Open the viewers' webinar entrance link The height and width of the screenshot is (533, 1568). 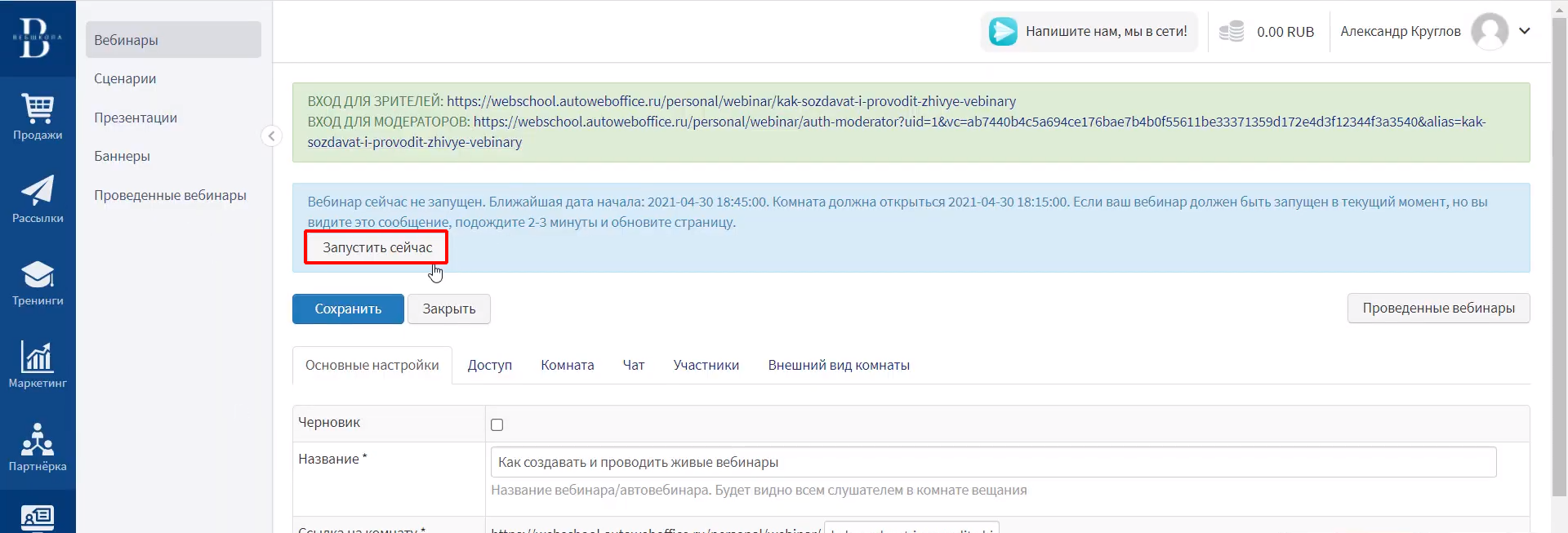[731, 101]
